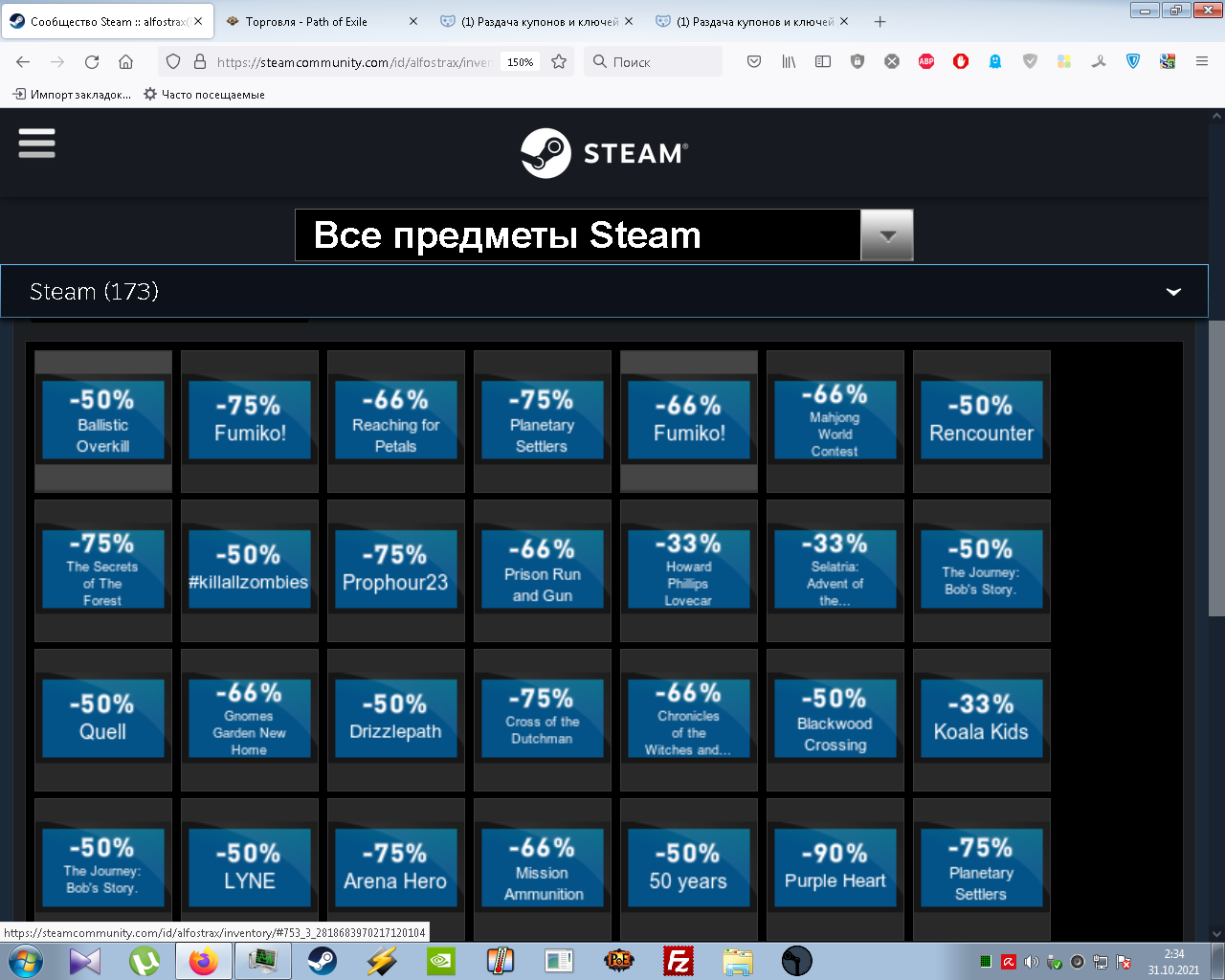Select the Mahjong World Contest coupon

click(835, 421)
